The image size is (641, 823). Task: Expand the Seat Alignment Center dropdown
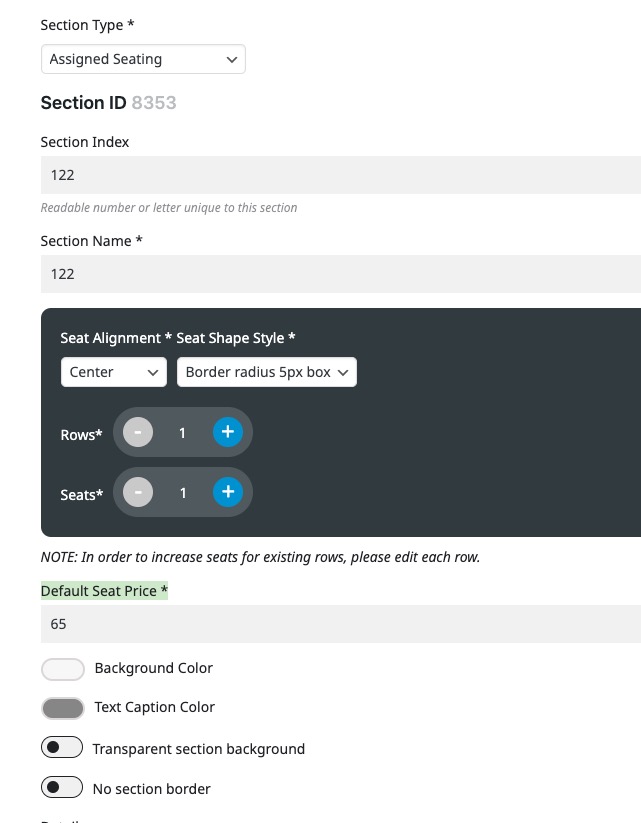(113, 372)
